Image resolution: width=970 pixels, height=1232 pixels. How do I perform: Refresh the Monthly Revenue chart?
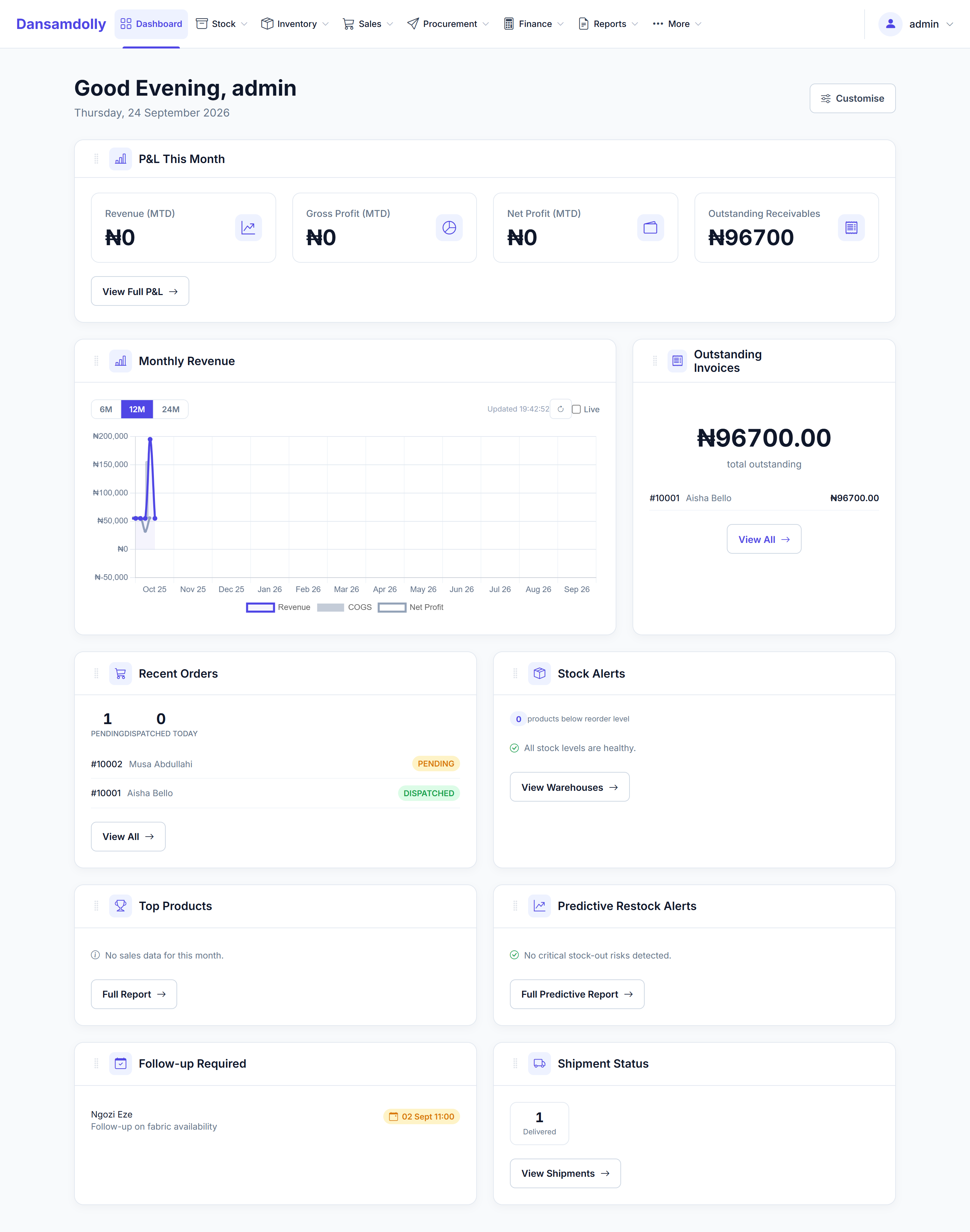click(x=560, y=409)
